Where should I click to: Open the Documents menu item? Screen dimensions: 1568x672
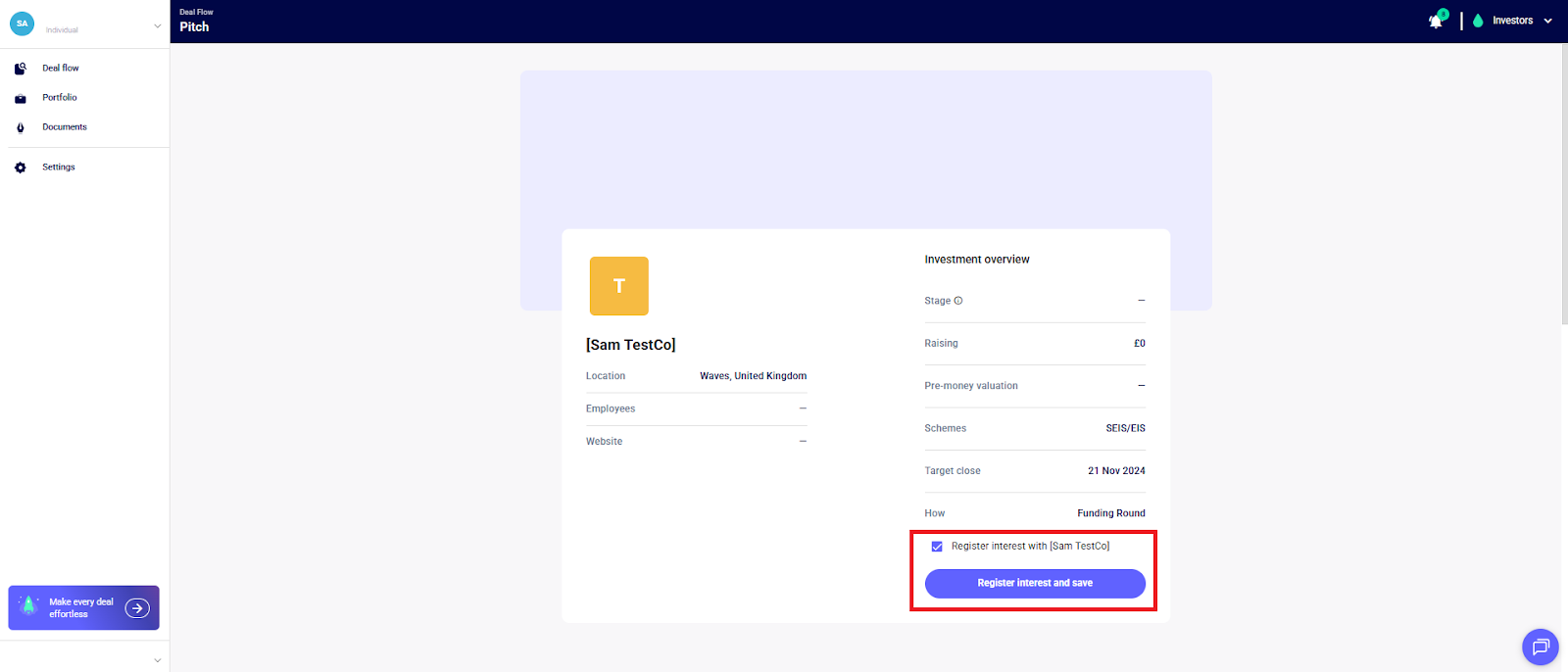click(x=65, y=127)
